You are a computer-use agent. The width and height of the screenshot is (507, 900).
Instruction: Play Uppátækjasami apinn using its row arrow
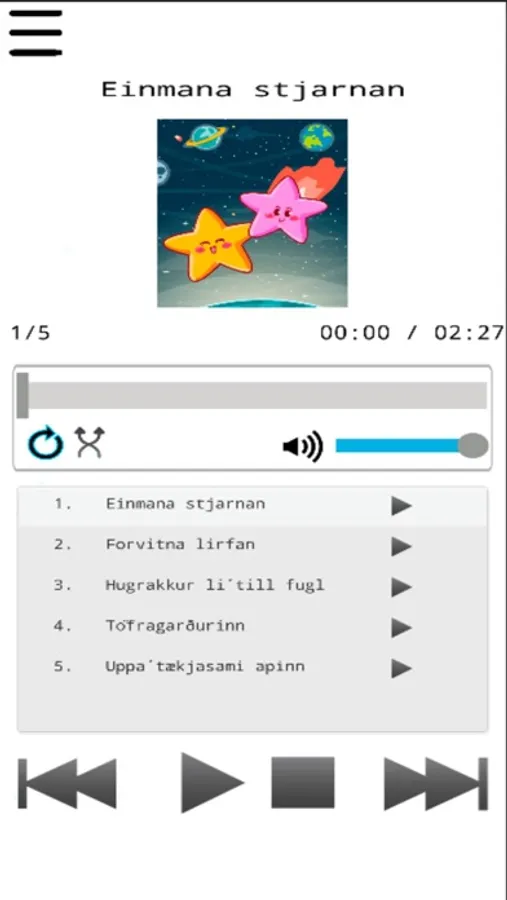(401, 669)
